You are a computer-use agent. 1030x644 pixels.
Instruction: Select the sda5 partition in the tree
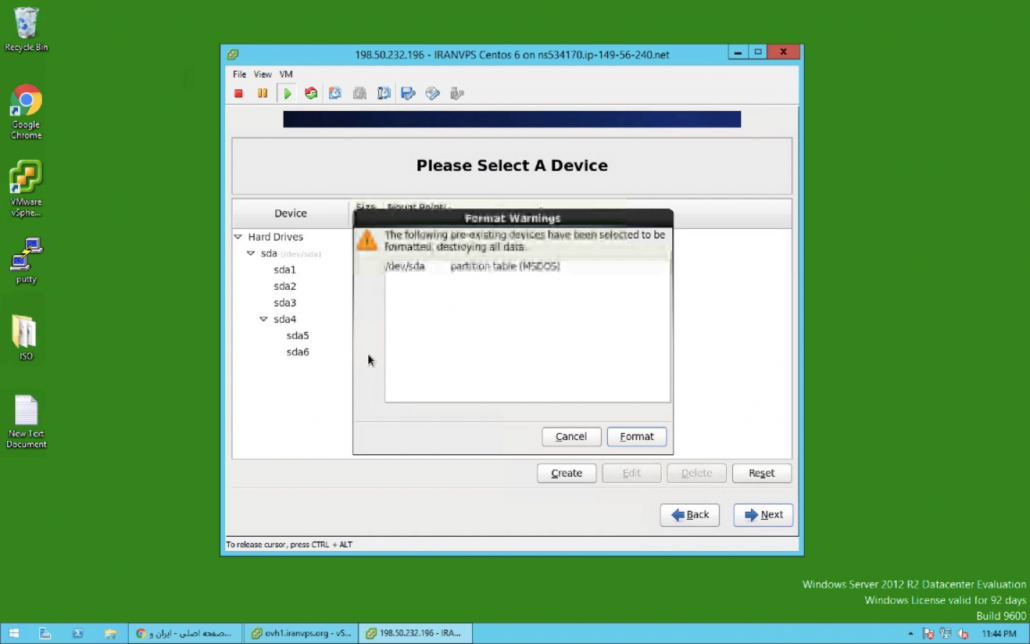click(x=297, y=336)
